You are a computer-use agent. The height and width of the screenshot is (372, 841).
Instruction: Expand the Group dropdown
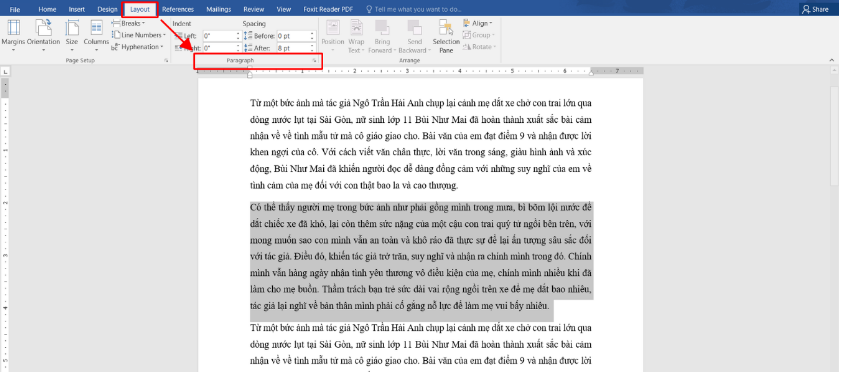tap(477, 35)
